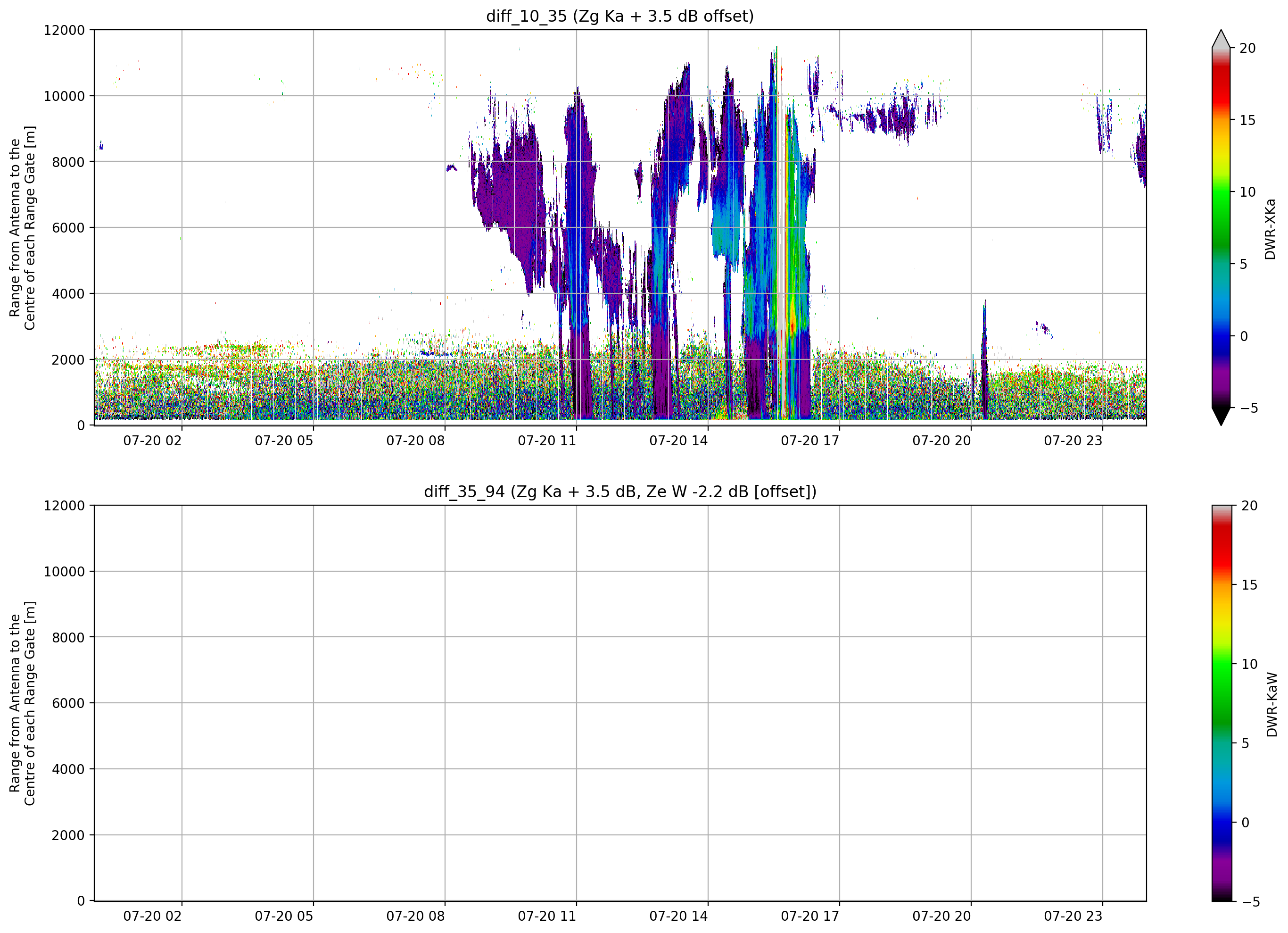
Task: Click the black lower triangle of DWR-XKa colorbar
Action: tap(1221, 416)
